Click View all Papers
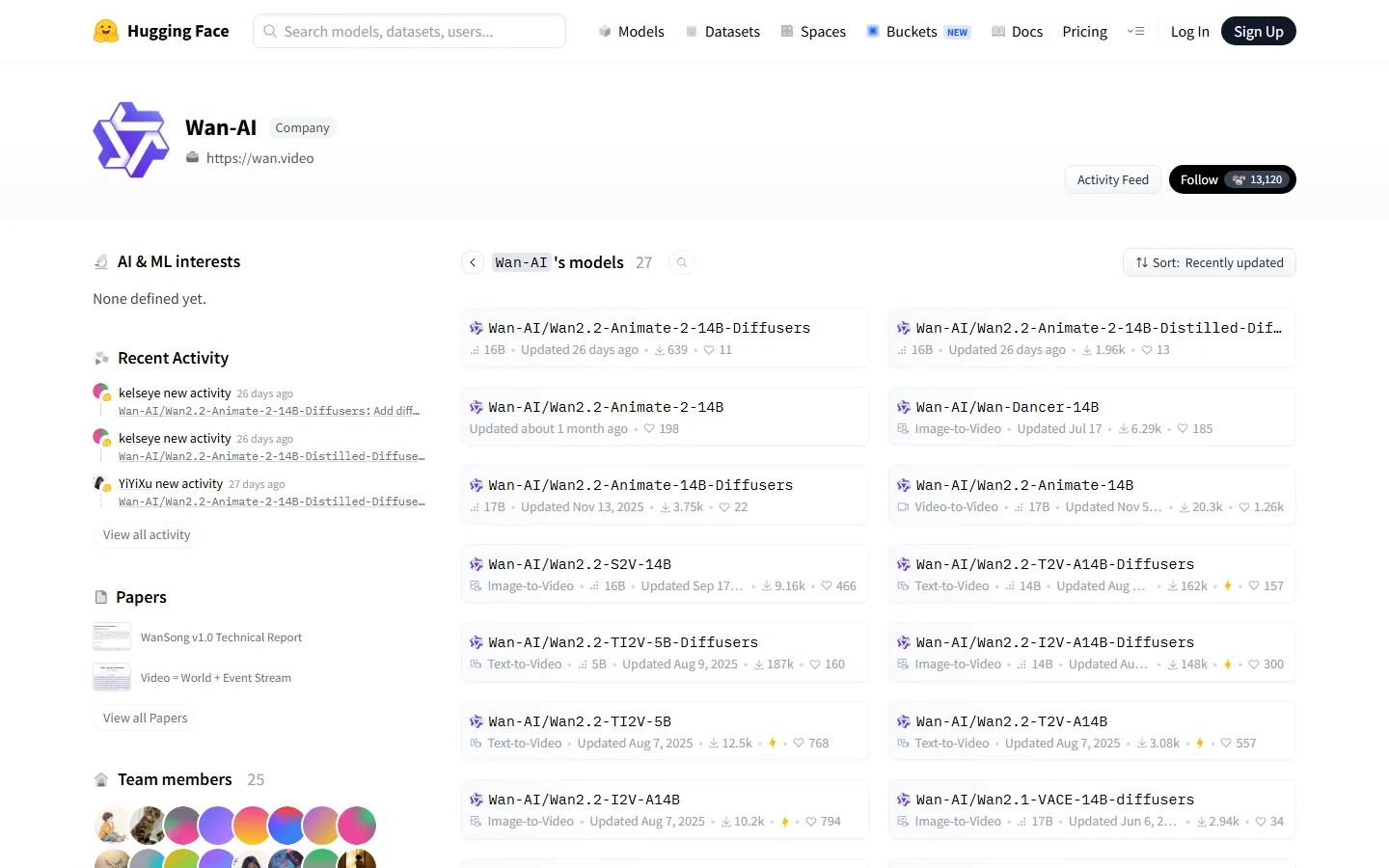Screen dimensions: 1389x868 coord(146,718)
